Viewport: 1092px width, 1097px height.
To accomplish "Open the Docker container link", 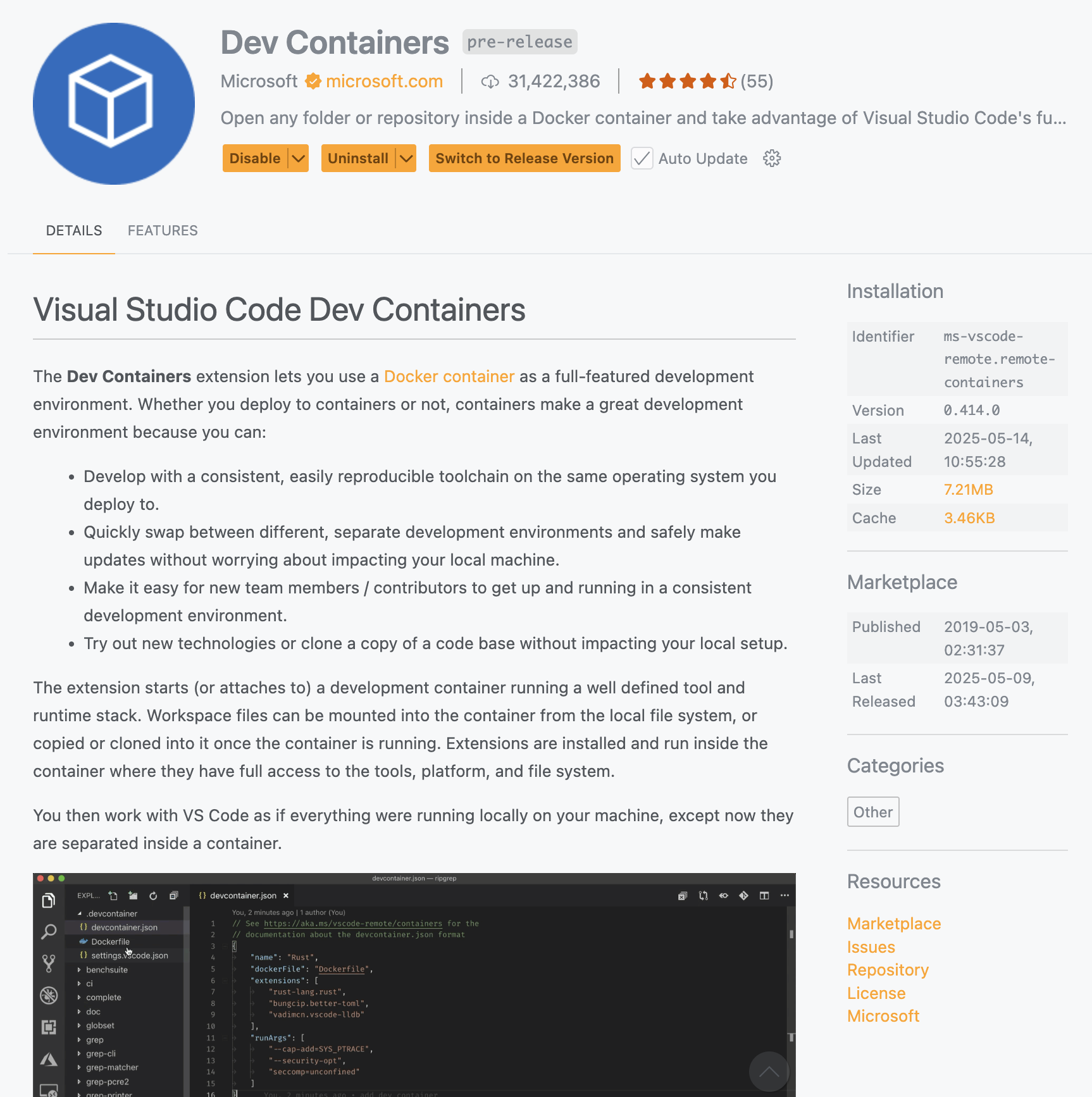I will pyautogui.click(x=449, y=376).
